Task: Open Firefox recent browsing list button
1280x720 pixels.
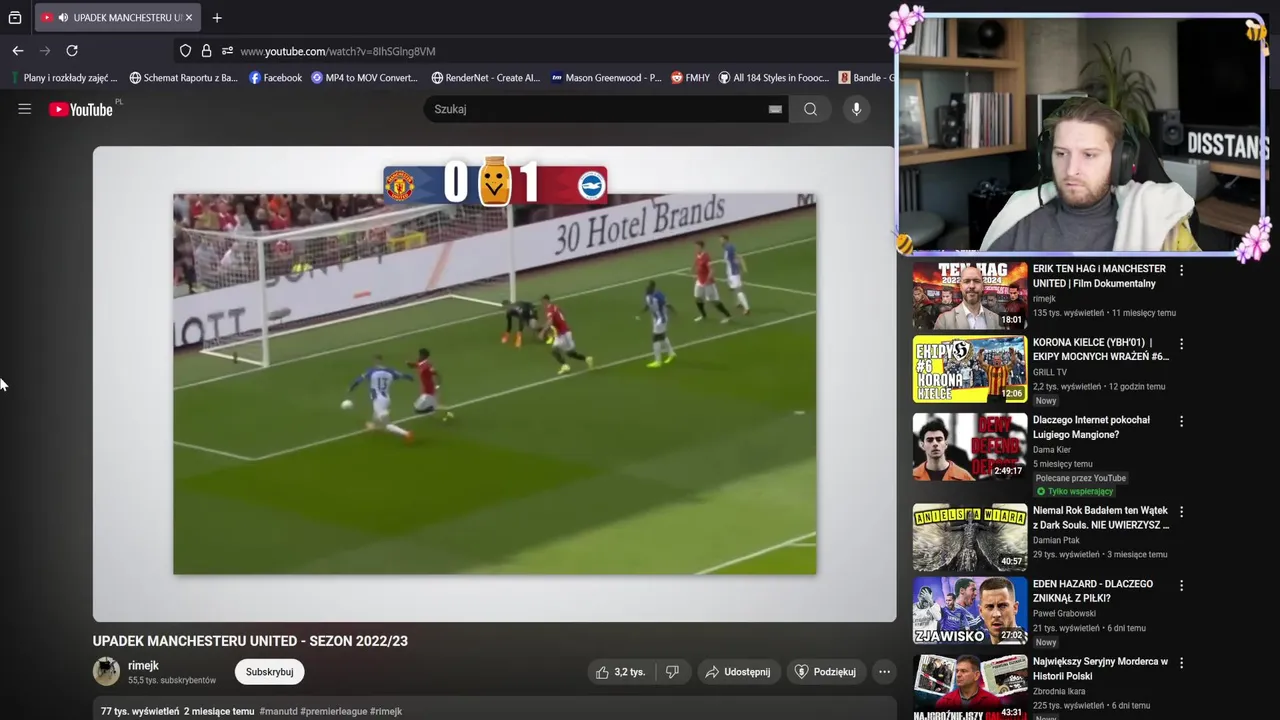Action: (x=15, y=18)
